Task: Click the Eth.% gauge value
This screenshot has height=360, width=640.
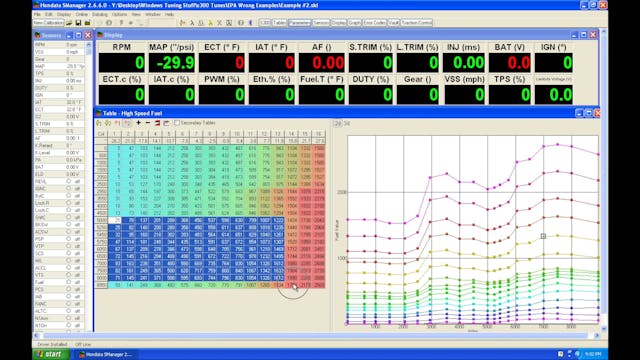Action: pyautogui.click(x=271, y=95)
